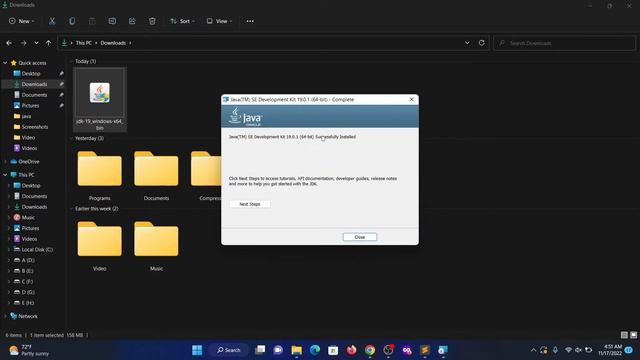Launch Firefox from taskbar

pos(351,350)
